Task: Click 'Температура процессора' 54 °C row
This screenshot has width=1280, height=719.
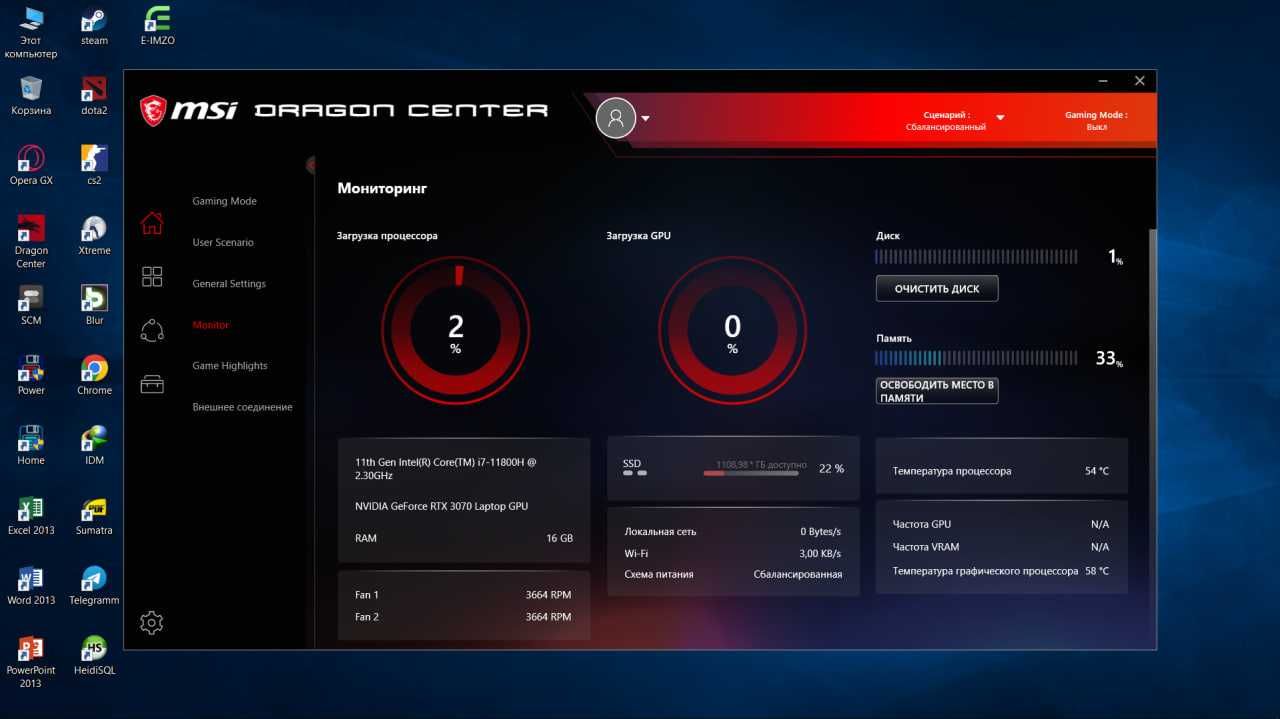Action: pos(1001,471)
